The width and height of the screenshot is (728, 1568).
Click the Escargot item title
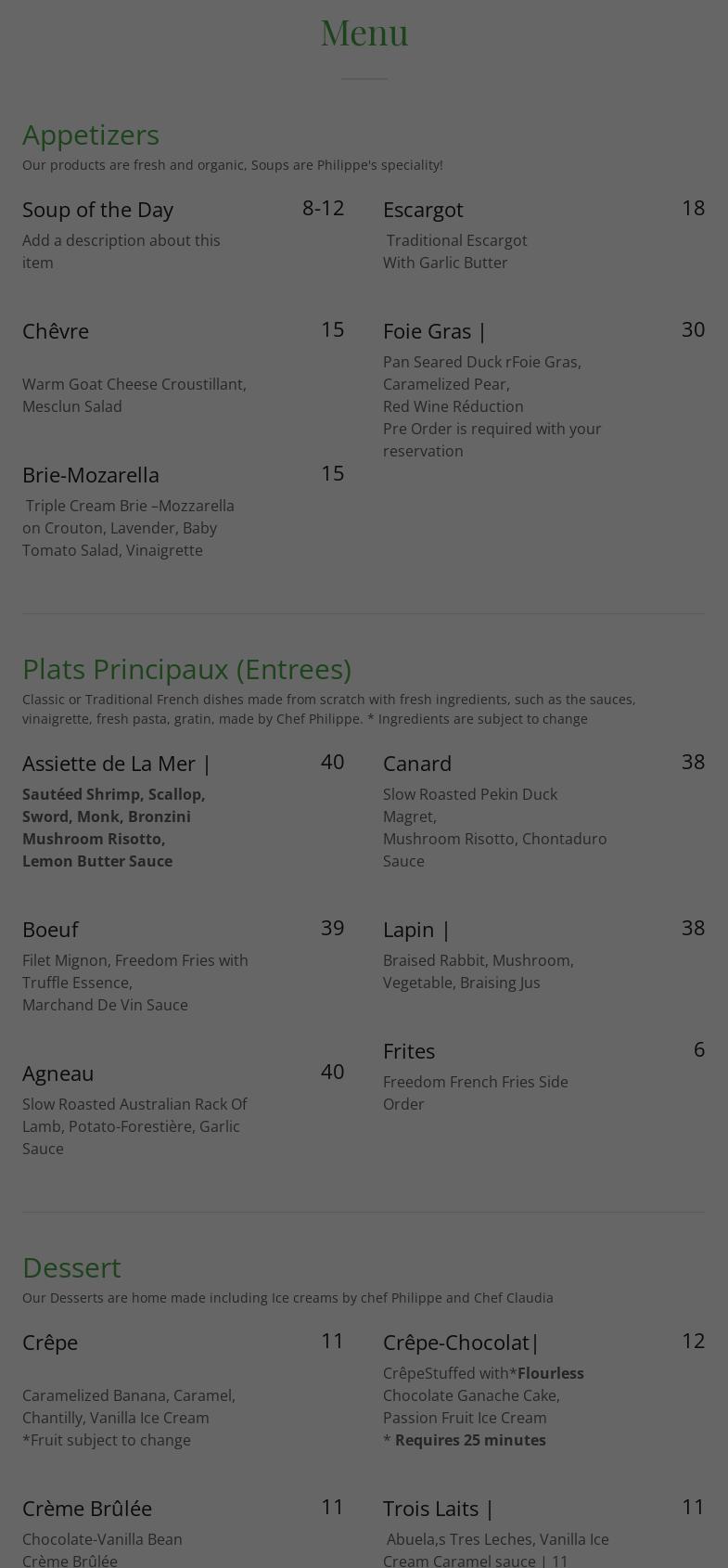click(423, 210)
